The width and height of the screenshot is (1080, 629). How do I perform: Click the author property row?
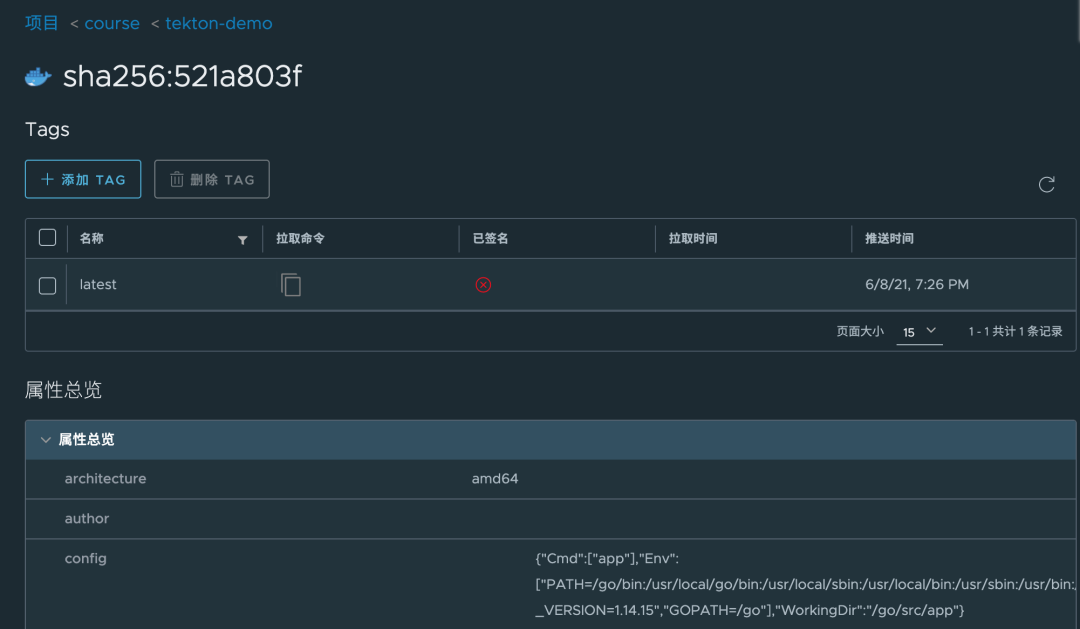550,519
